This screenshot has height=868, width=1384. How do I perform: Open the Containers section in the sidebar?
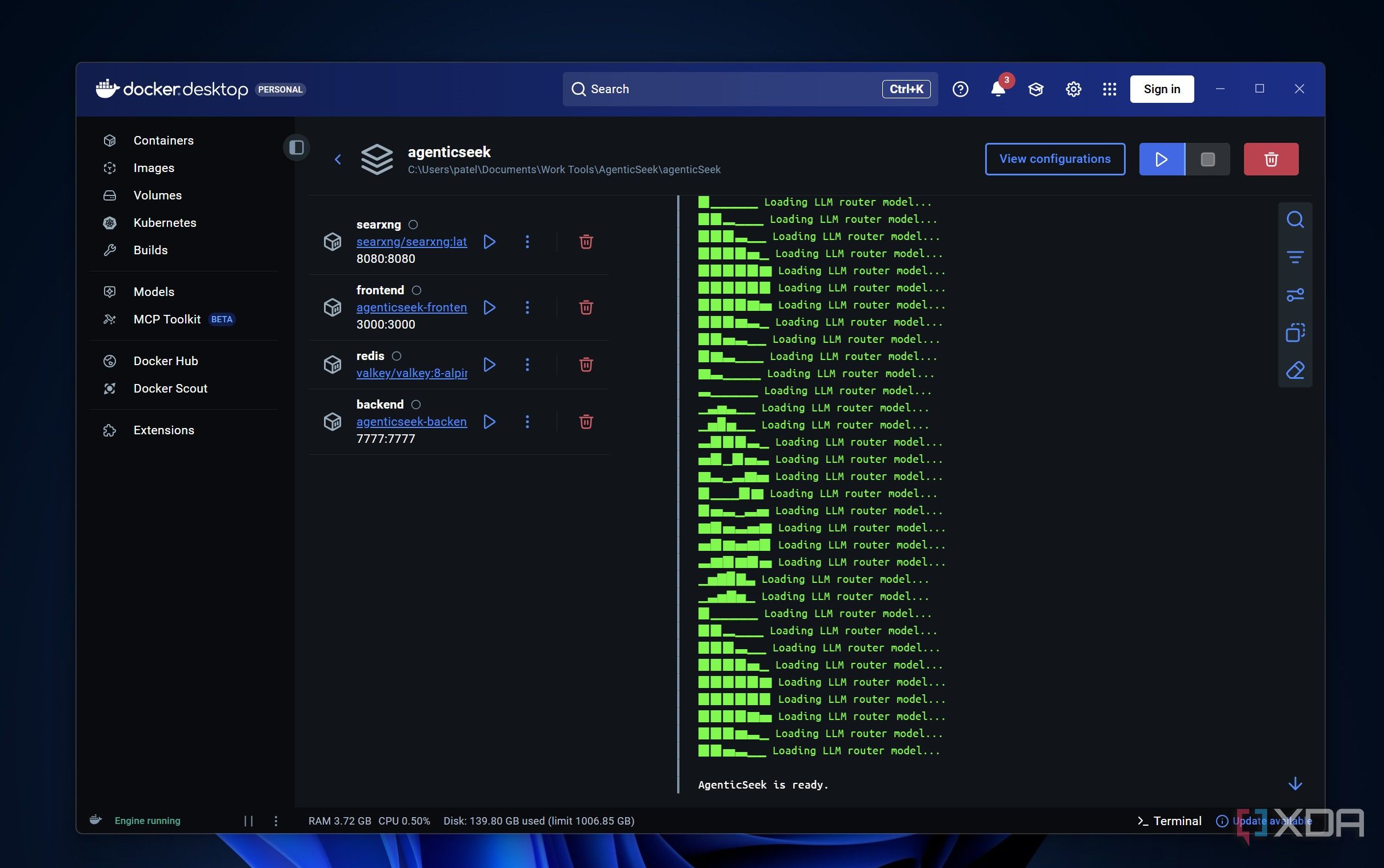click(163, 140)
